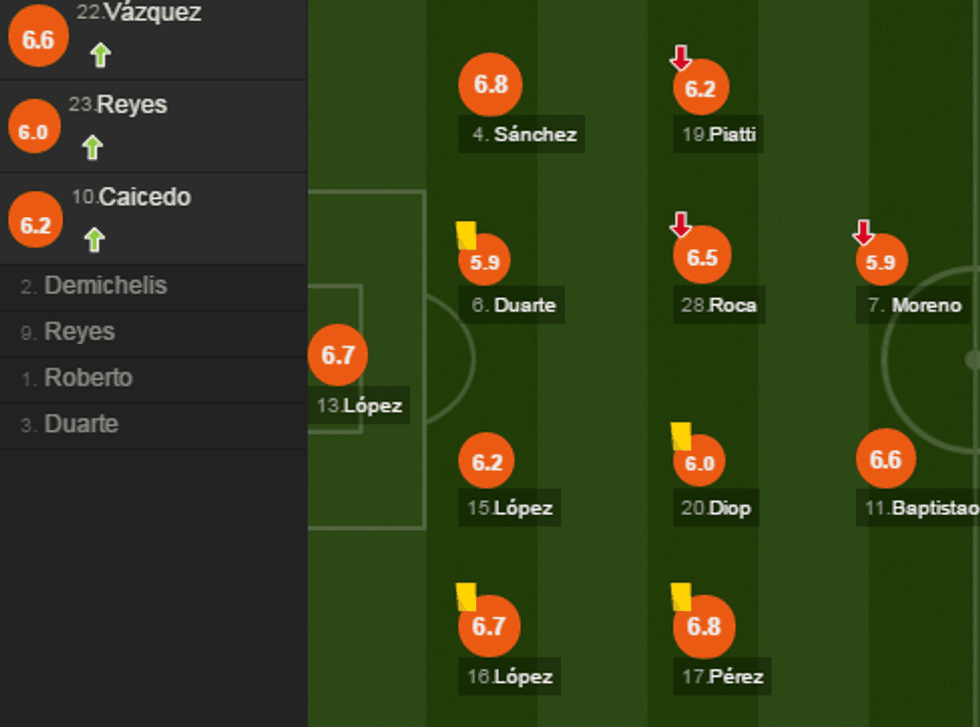The width and height of the screenshot is (980, 727).
Task: Click Caicedo's 6.2 rating badge in the substitutes list
Action: coord(35,225)
